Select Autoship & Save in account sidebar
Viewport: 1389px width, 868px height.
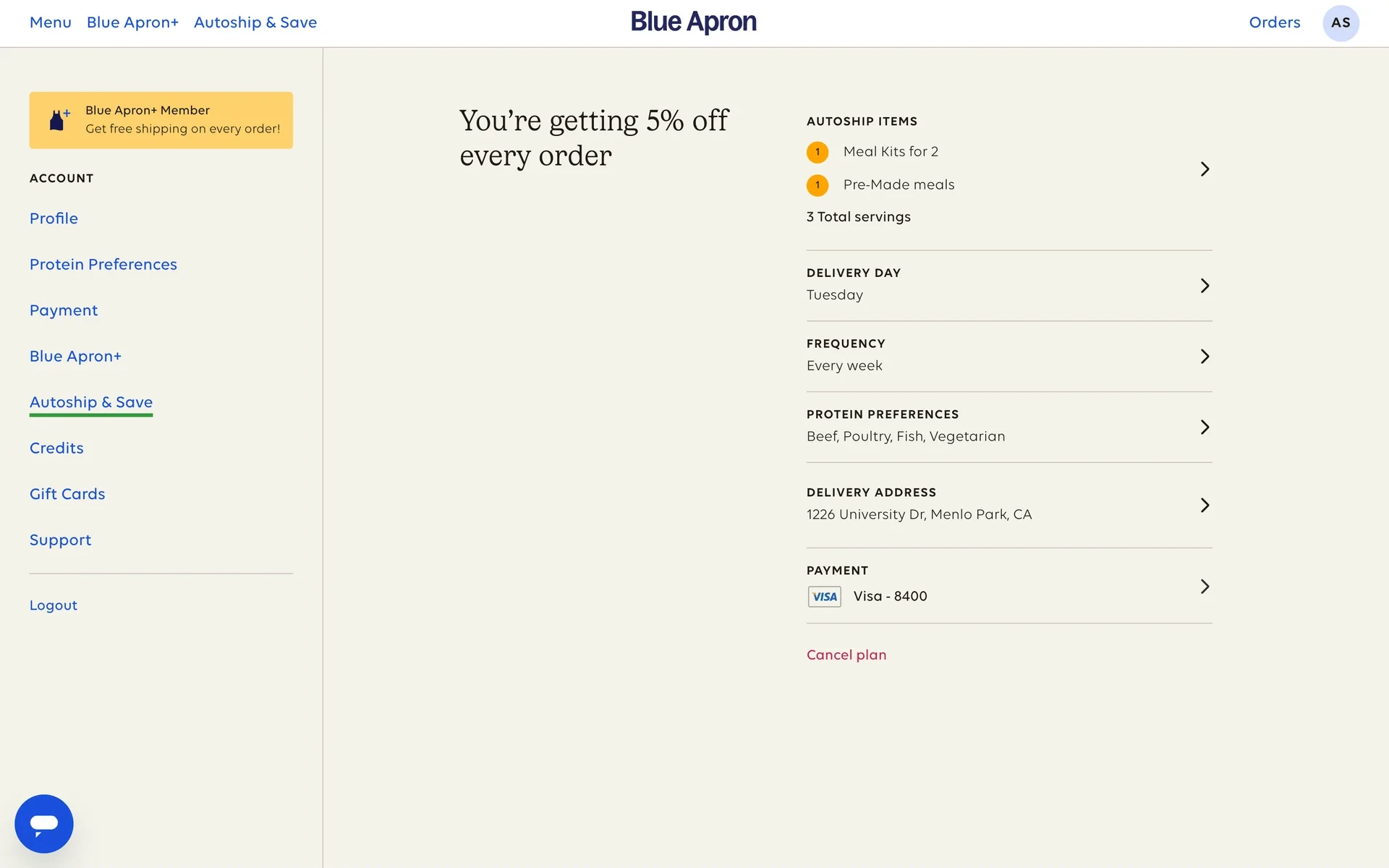[91, 402]
